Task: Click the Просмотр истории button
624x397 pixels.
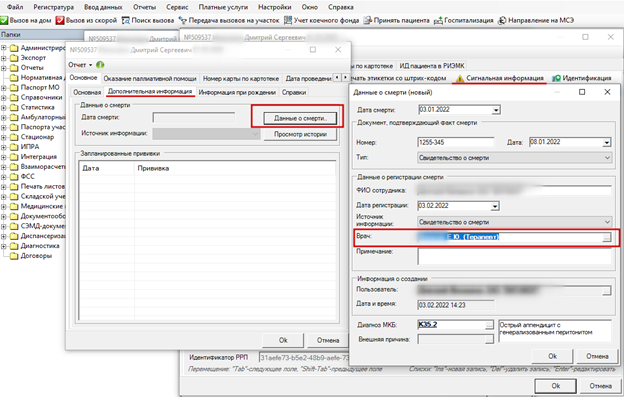Action: [x=300, y=134]
